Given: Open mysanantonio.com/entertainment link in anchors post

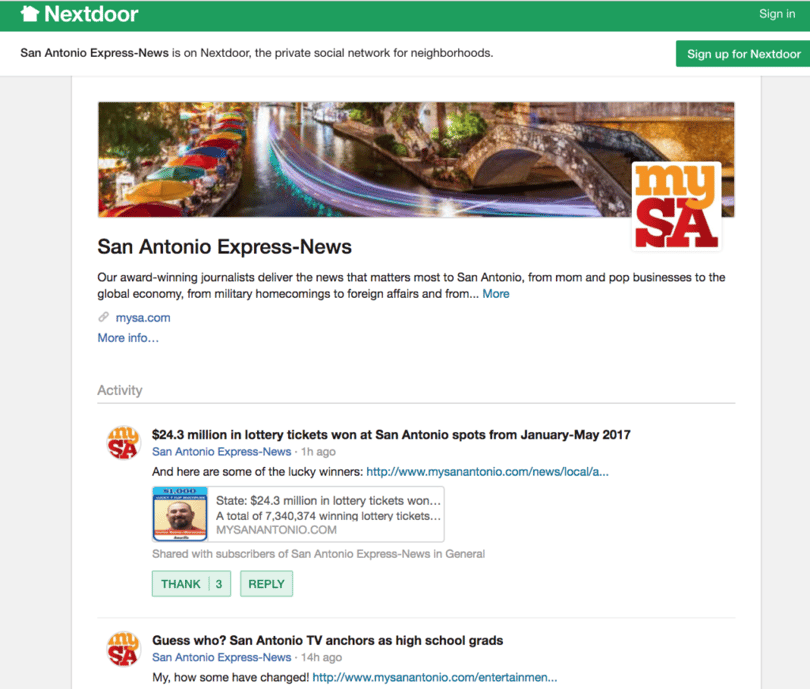Looking at the screenshot, I should (435, 677).
